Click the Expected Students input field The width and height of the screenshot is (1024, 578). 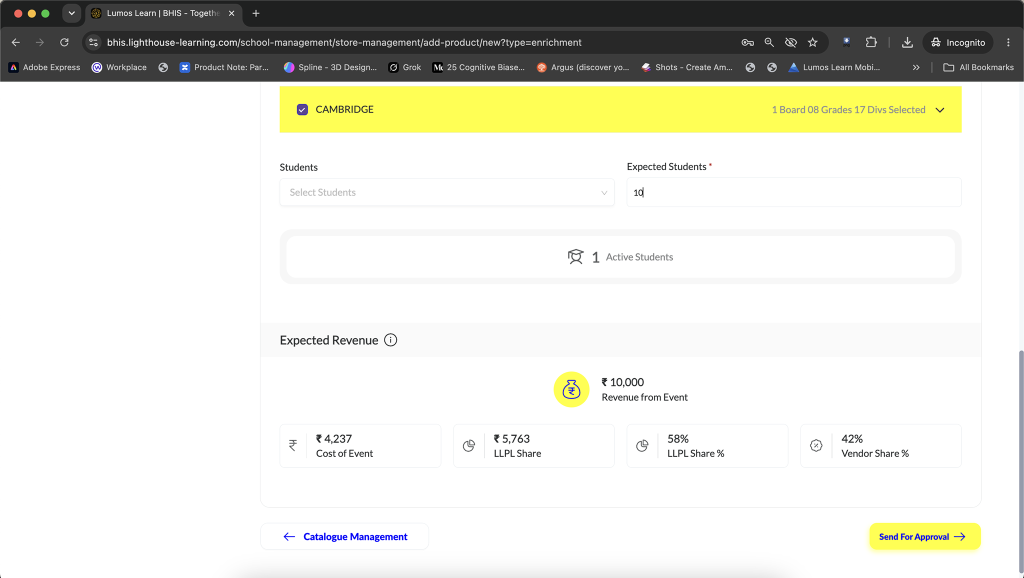coord(793,193)
